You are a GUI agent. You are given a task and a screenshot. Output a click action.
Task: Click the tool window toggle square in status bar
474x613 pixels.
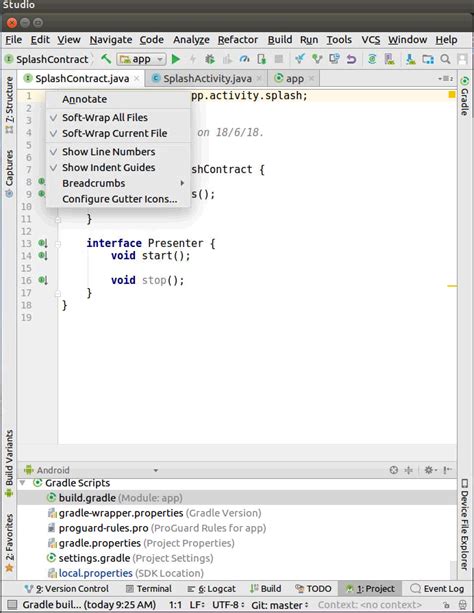[x=12, y=604]
